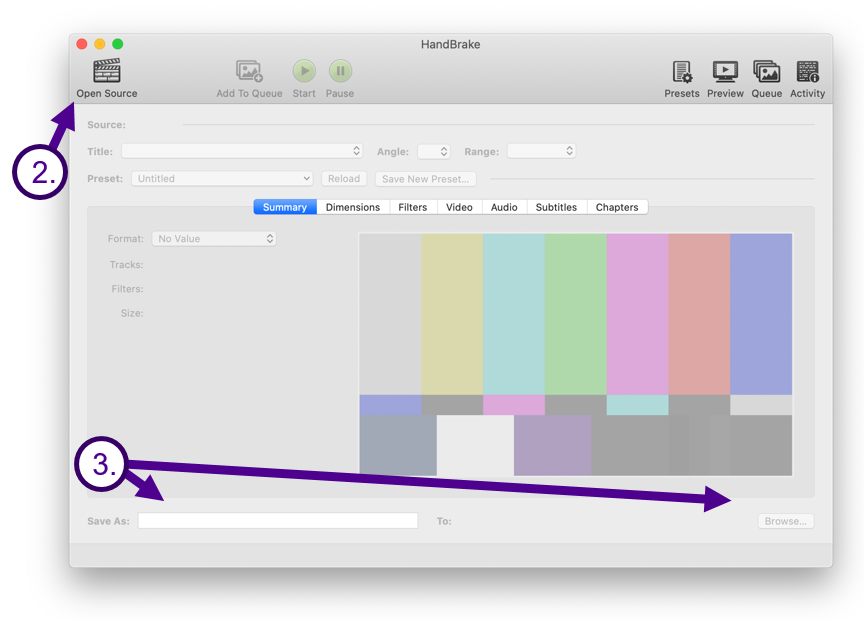
Task: Expand the Title dropdown
Action: pyautogui.click(x=242, y=151)
